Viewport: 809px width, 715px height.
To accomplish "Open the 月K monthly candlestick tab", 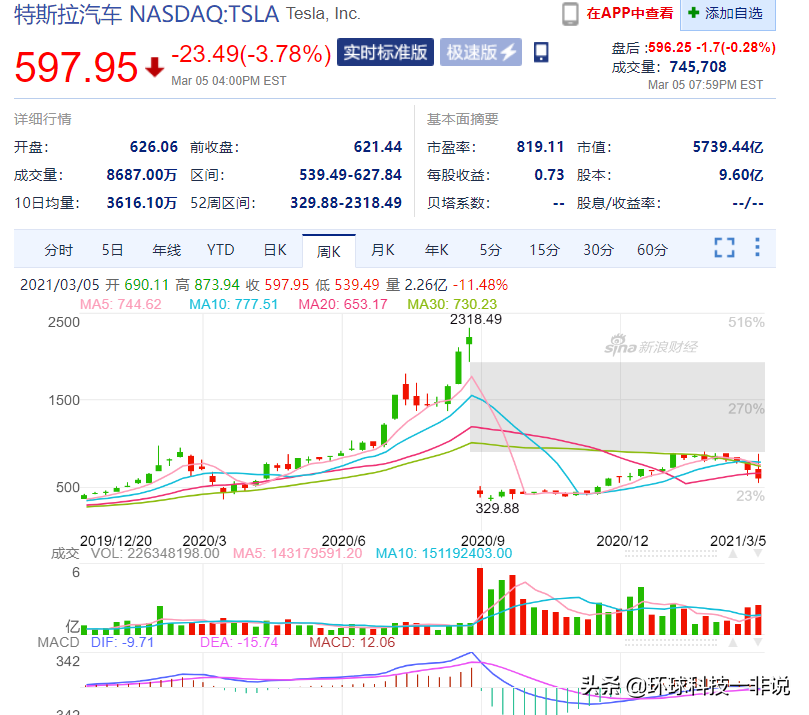I will tap(382, 250).
